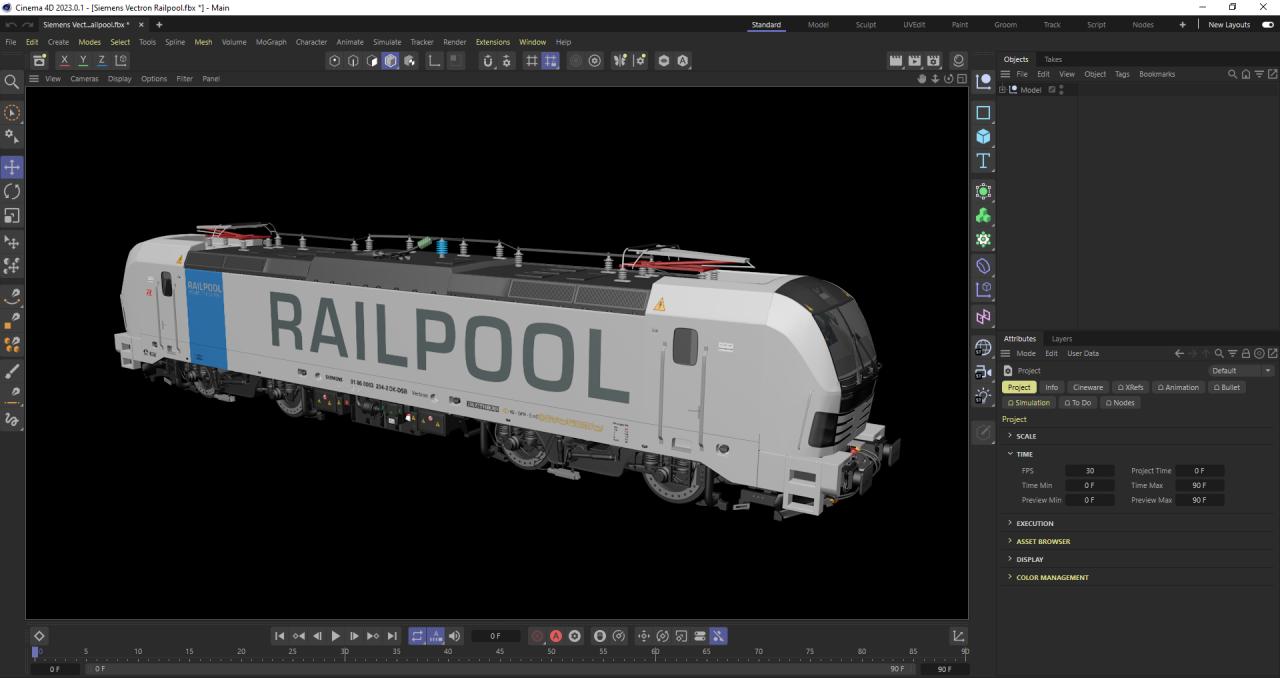Select the Move tool in left toolbar
The width and height of the screenshot is (1280, 678).
pos(12,167)
